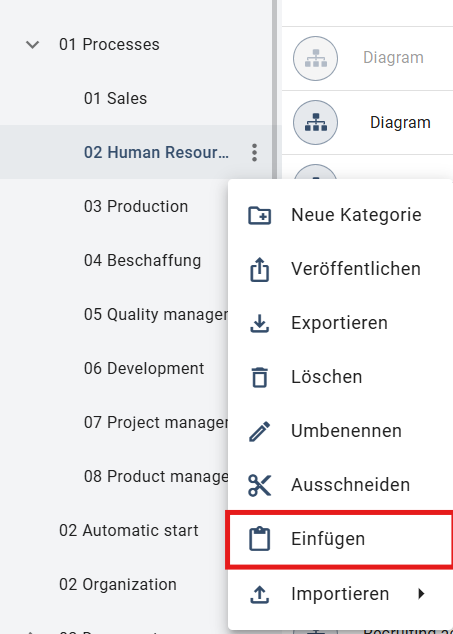Open the 02 Automatic start category
Viewport: 453px width, 634px height.
click(x=129, y=530)
